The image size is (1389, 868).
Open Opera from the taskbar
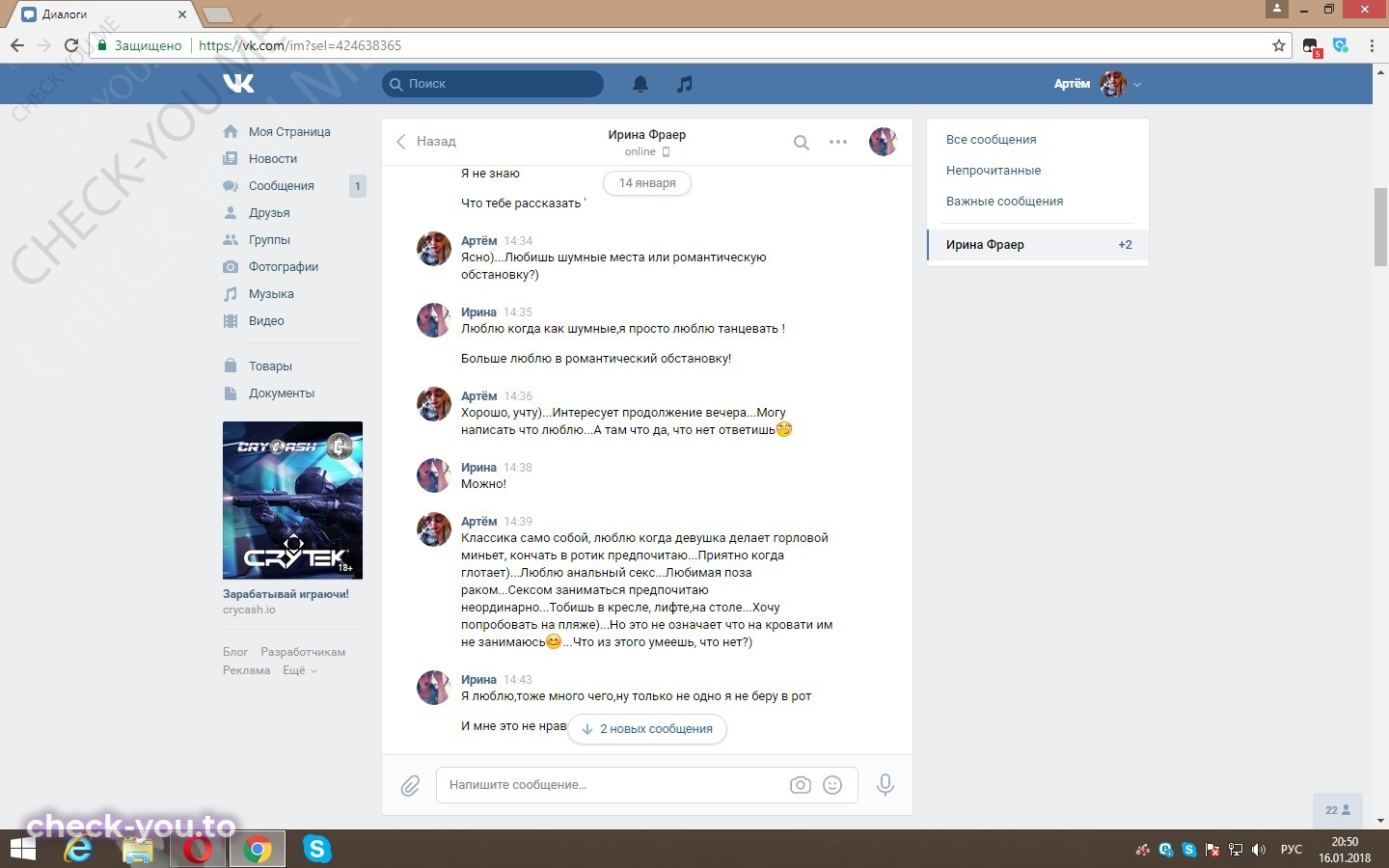coord(198,849)
